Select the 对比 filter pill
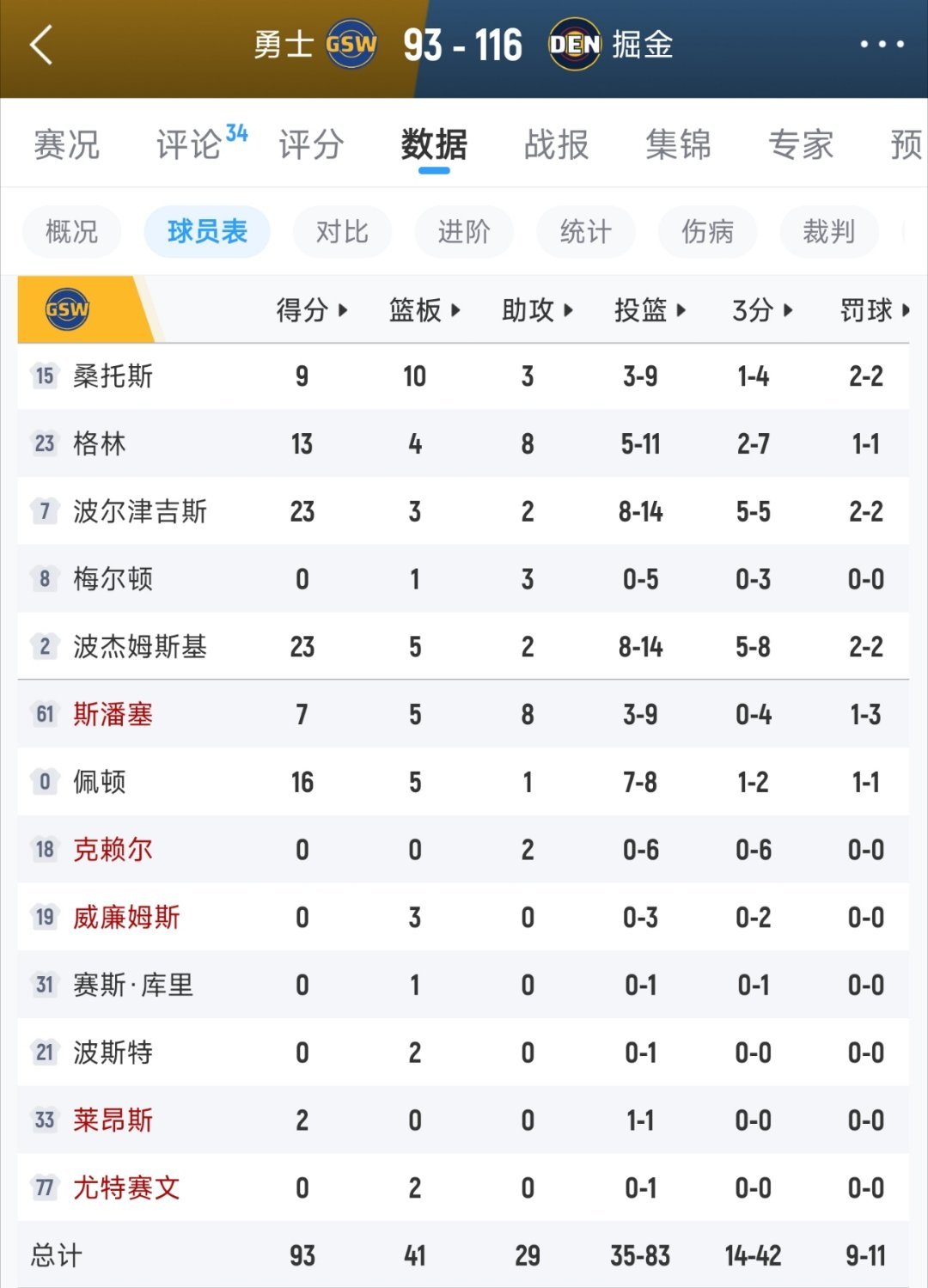The image size is (928, 1288). tap(342, 232)
